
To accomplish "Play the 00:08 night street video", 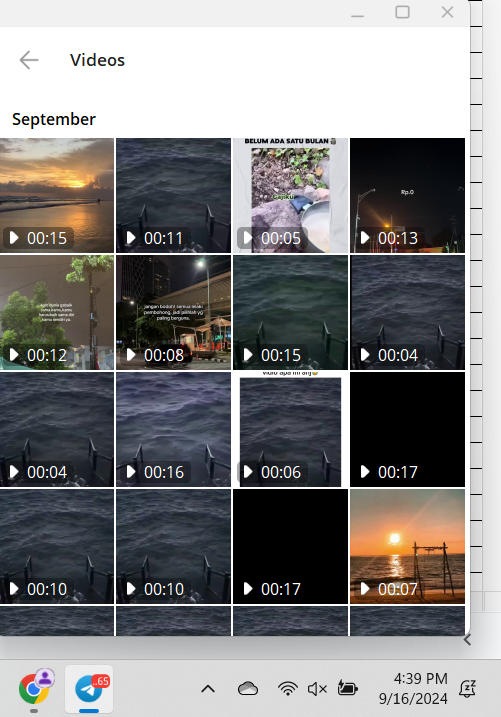I will [173, 312].
